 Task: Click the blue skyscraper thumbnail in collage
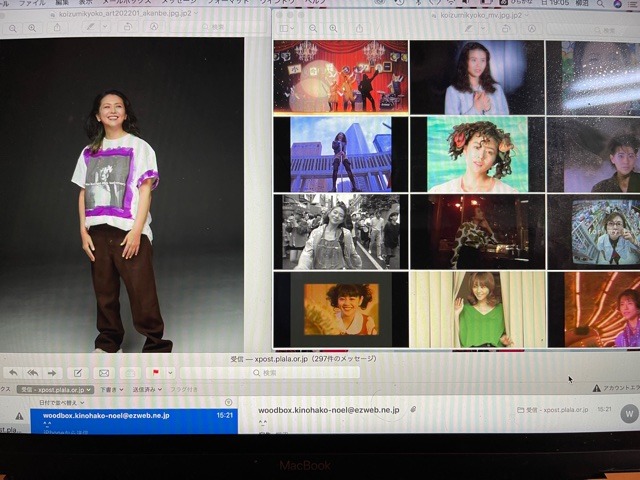(x=341, y=154)
